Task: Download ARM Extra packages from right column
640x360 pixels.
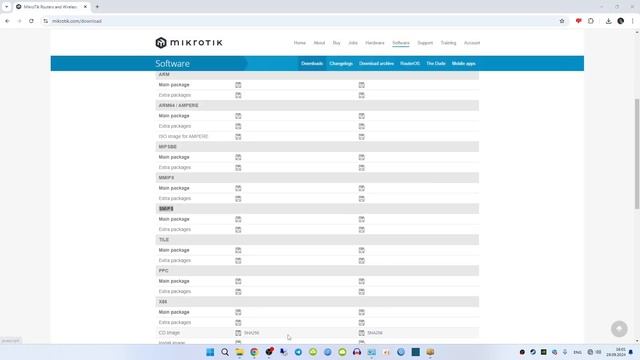Action: (x=362, y=95)
